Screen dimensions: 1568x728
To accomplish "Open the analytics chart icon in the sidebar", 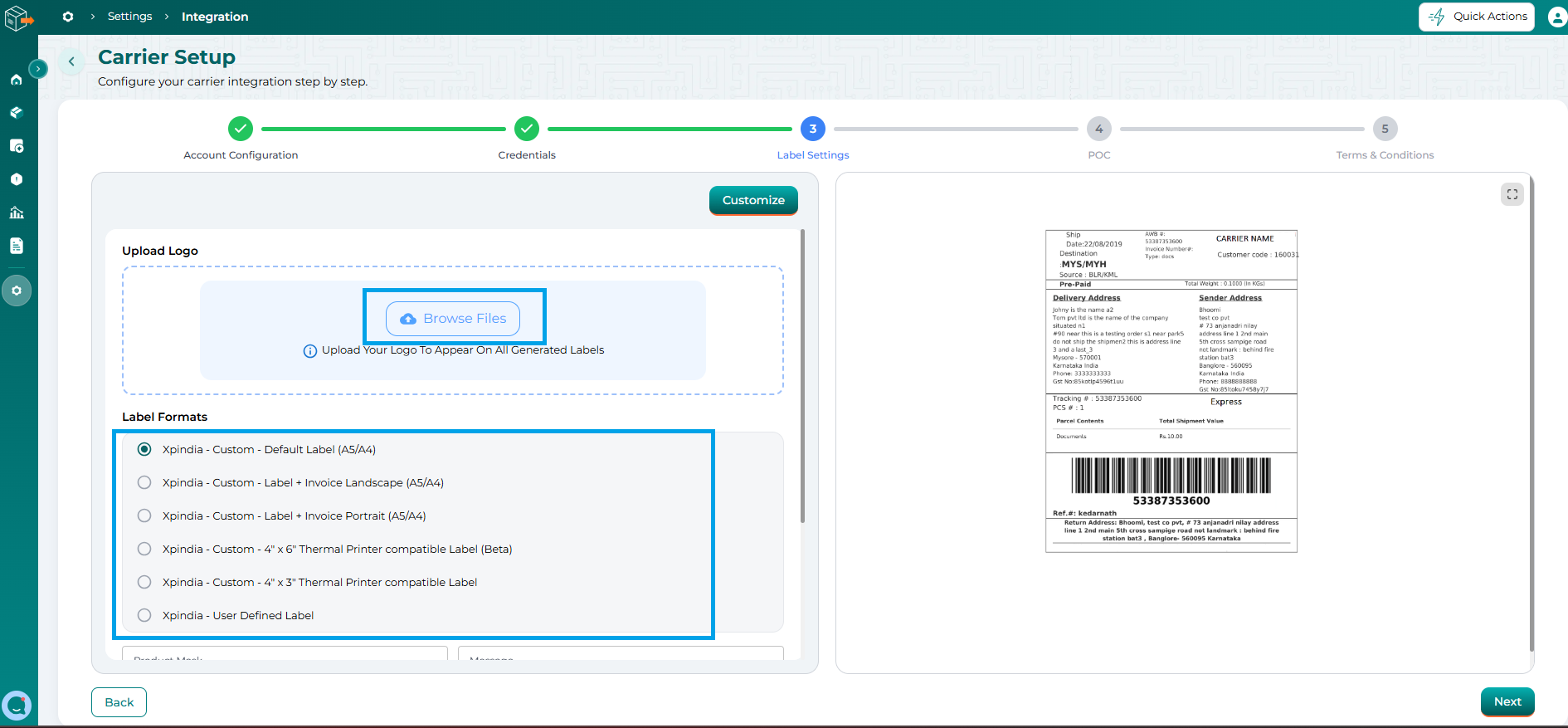I will pyautogui.click(x=17, y=213).
